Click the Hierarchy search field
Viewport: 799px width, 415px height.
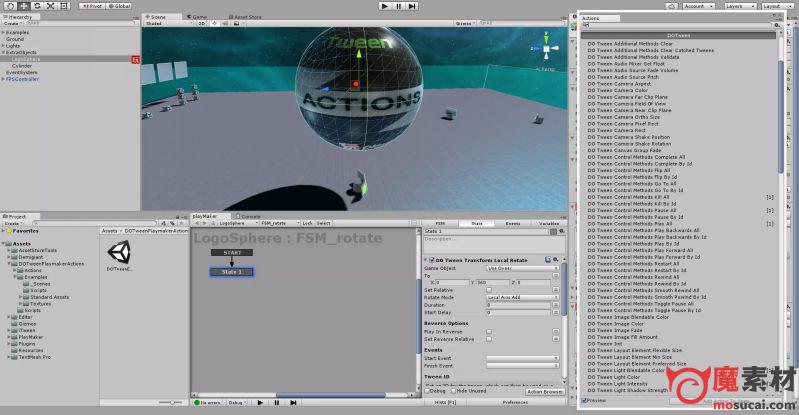pyautogui.click(x=81, y=23)
